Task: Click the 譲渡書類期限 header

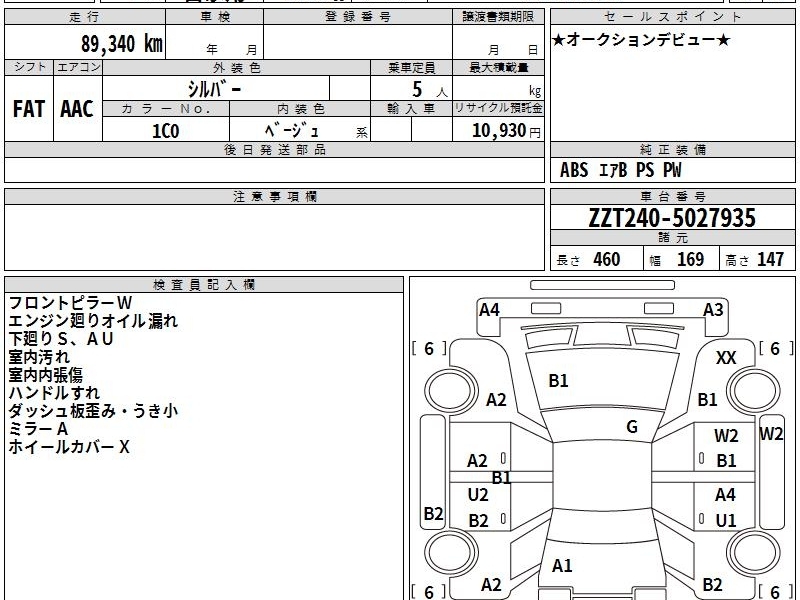Action: (498, 17)
